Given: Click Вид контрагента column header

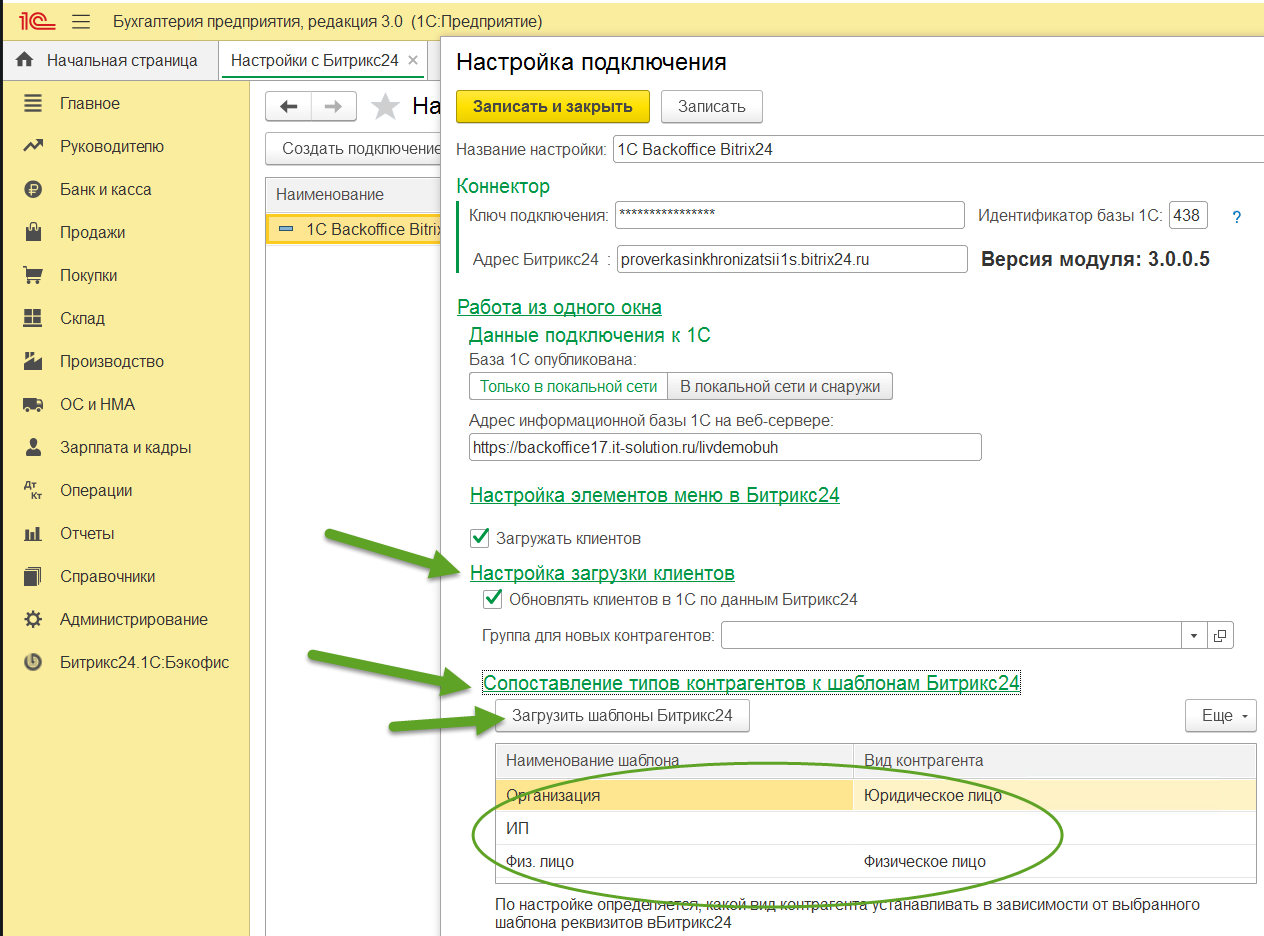Looking at the screenshot, I should point(1054,761).
